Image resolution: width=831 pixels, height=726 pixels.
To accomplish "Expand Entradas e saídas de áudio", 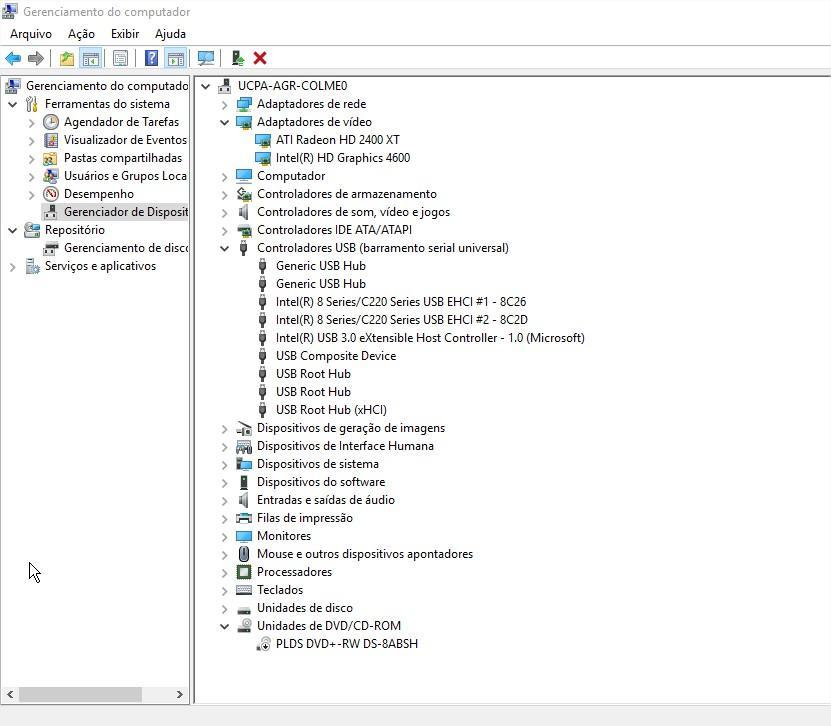I will (x=225, y=500).
